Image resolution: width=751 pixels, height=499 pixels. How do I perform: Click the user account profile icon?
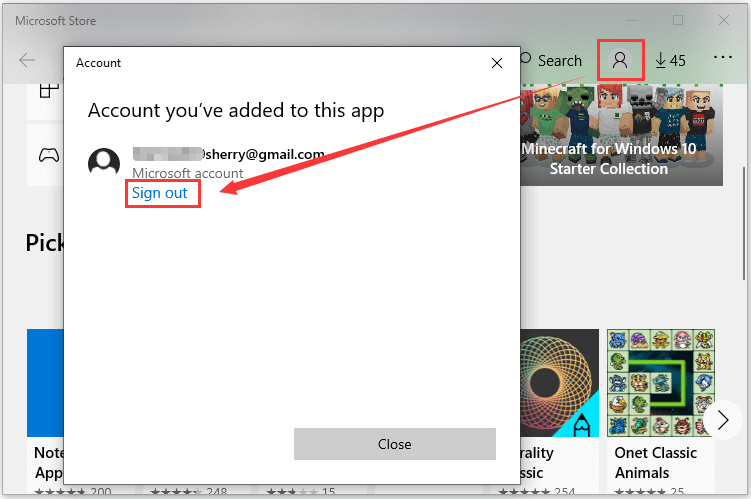click(620, 60)
